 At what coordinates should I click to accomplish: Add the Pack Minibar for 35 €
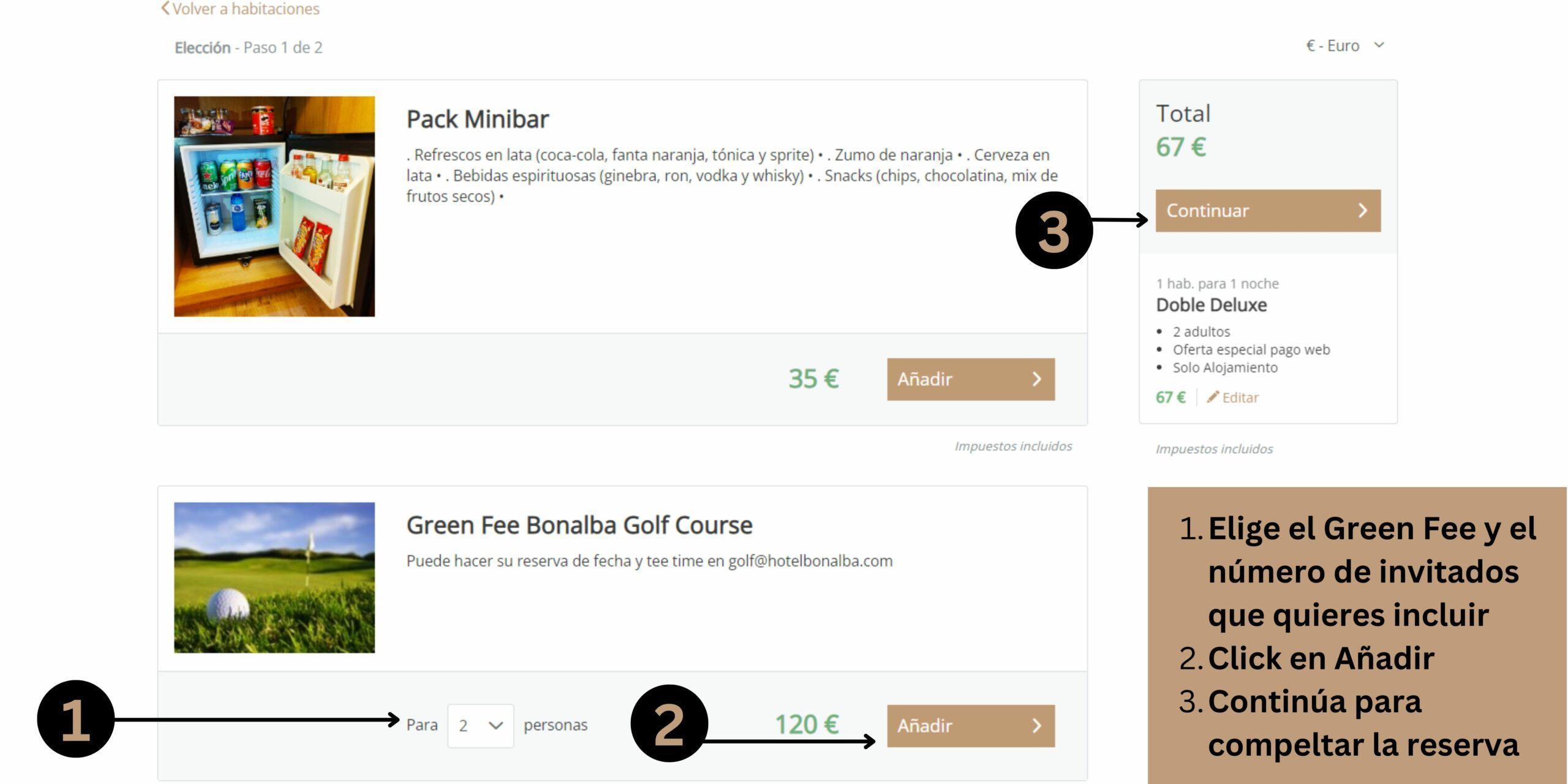click(971, 379)
